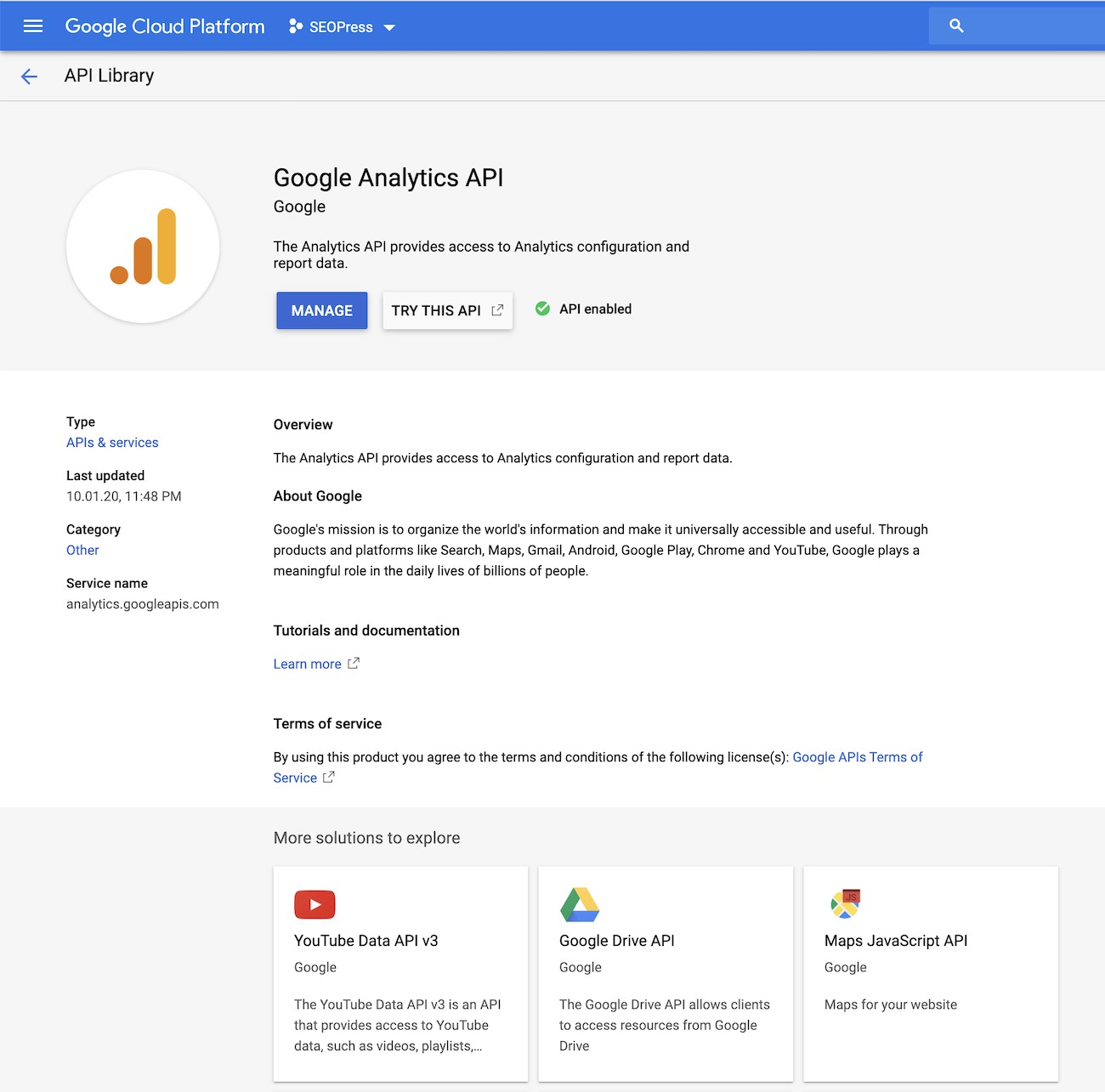The height and width of the screenshot is (1092, 1105).
Task: Click the 10.01.20, 11:48 PM date text
Action: pyautogui.click(x=124, y=496)
